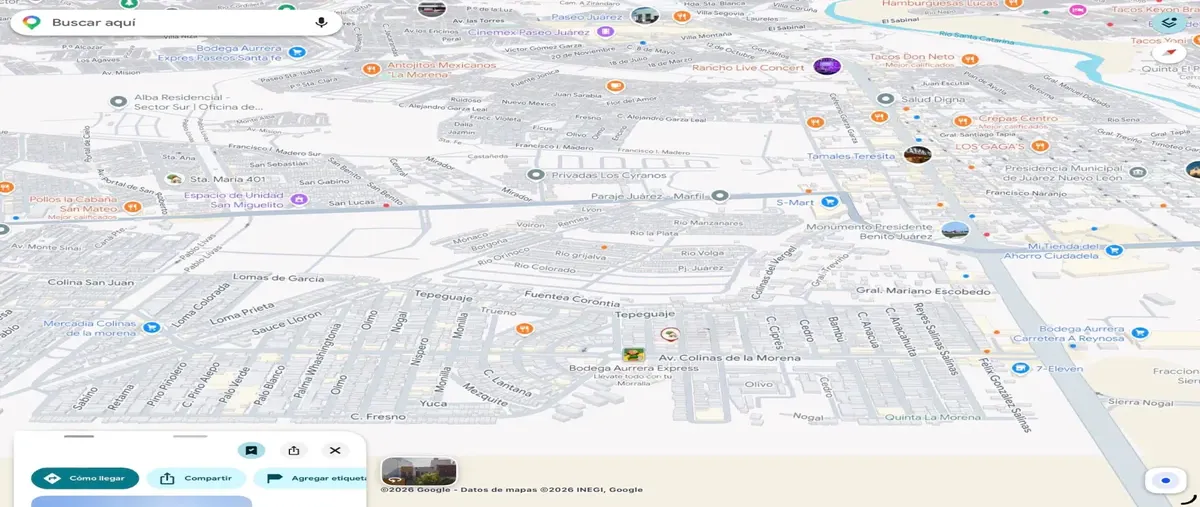The width and height of the screenshot is (1200, 507).
Task: Tap the Cómo llegar directions button
Action: pyautogui.click(x=85, y=478)
